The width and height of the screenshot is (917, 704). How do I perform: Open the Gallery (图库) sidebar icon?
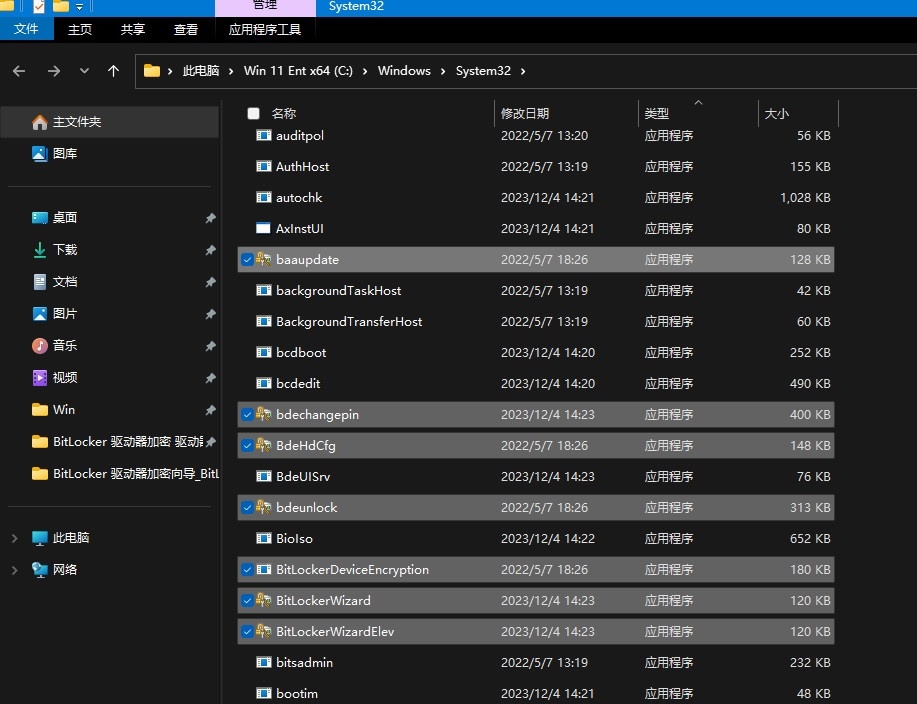pos(40,154)
